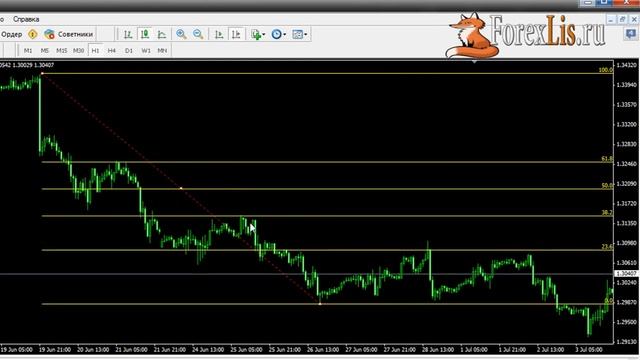Minimize the inner chart window

click(x=611, y=19)
